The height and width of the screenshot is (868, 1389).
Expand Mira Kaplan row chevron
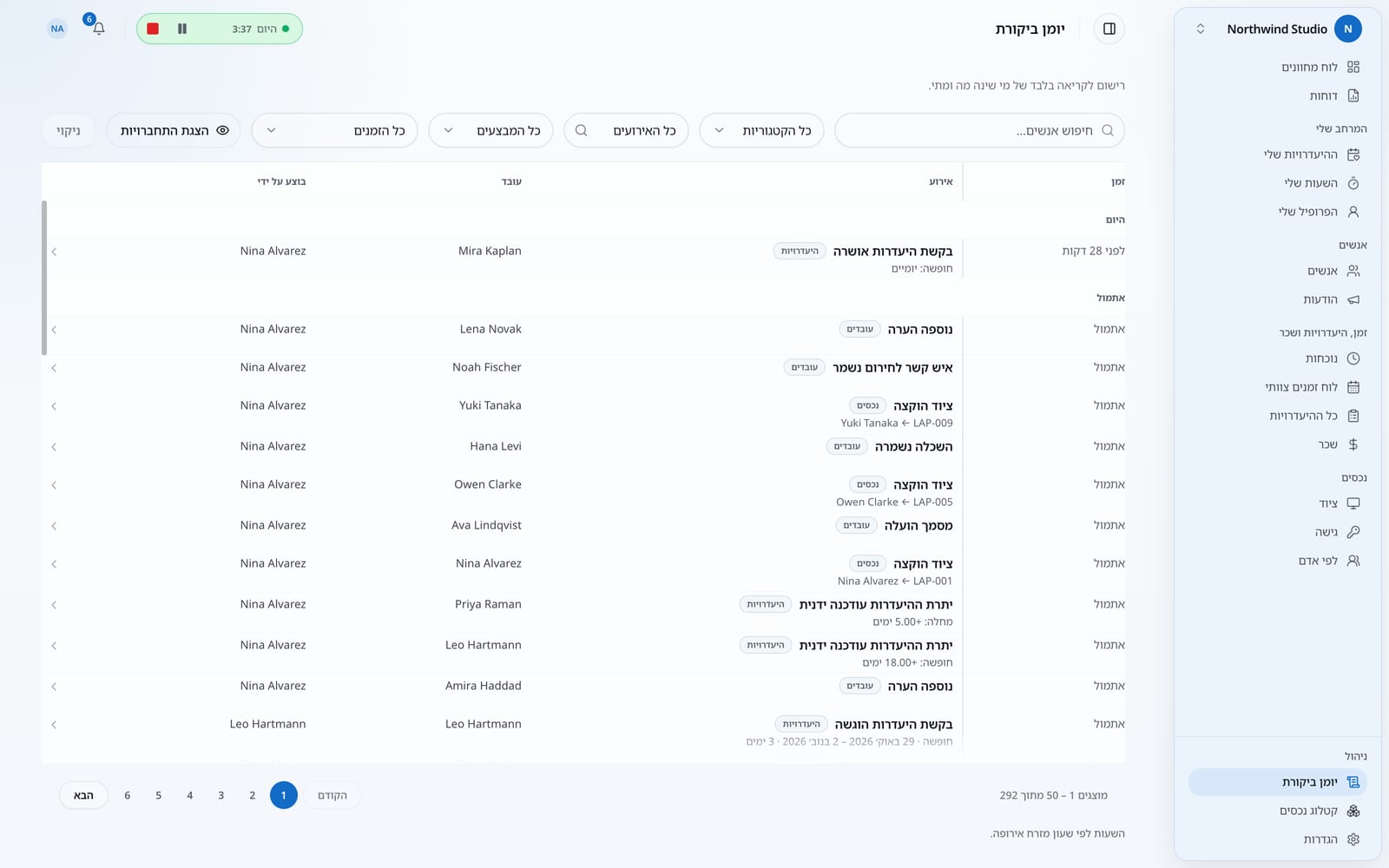pyautogui.click(x=54, y=252)
